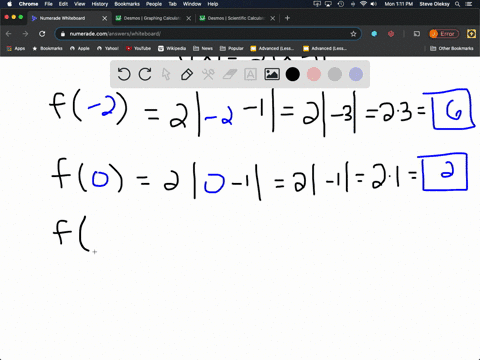Viewport: 480px width, 360px height.
Task: Switch to Desmos Scientific Calculator tab
Action: [236, 18]
